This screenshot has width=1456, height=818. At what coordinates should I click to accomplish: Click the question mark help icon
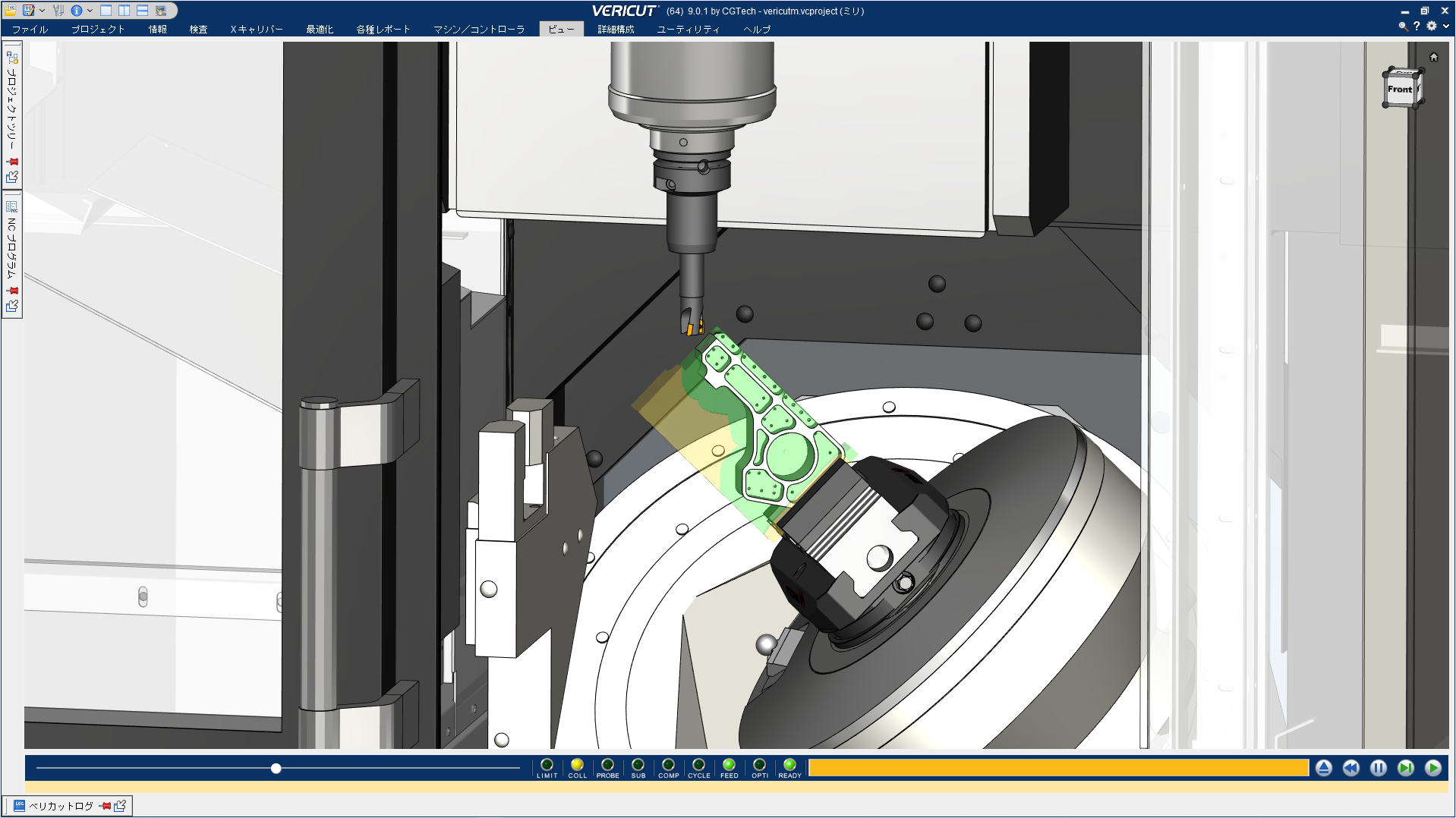(x=1417, y=26)
